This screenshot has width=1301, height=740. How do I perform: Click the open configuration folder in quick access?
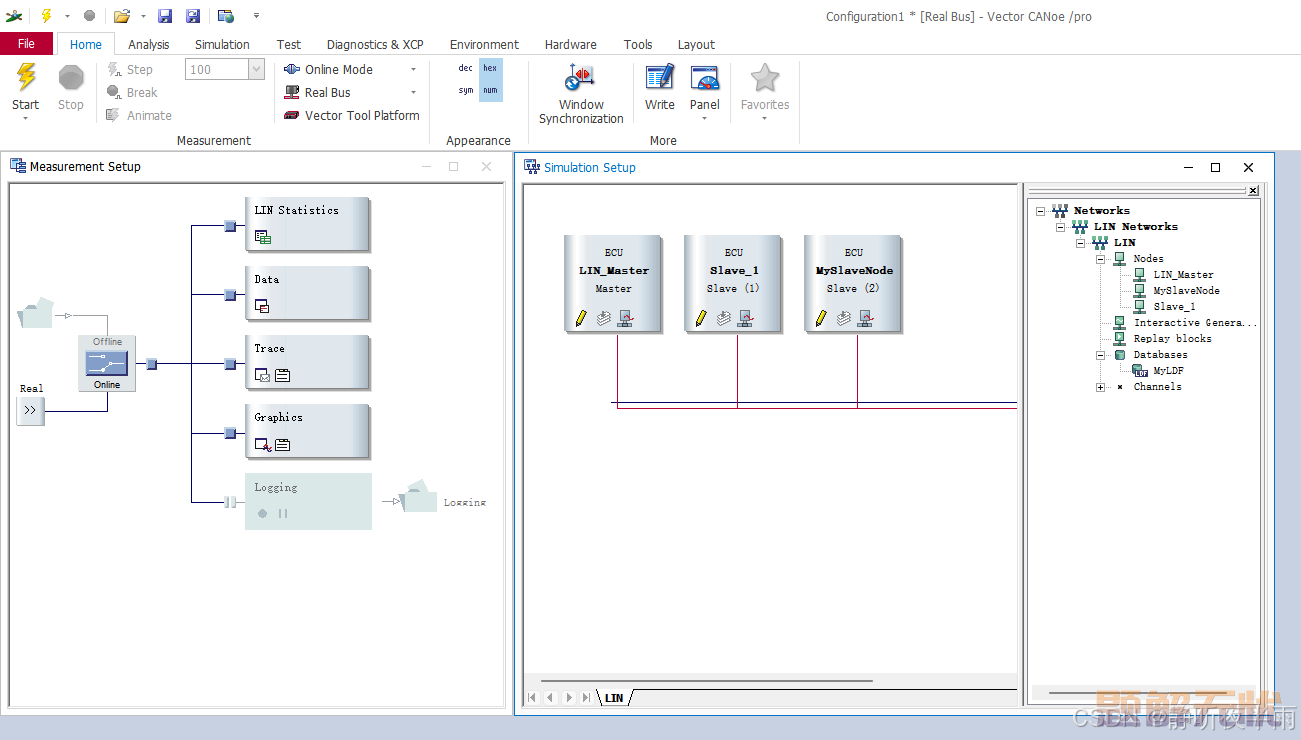(x=122, y=16)
